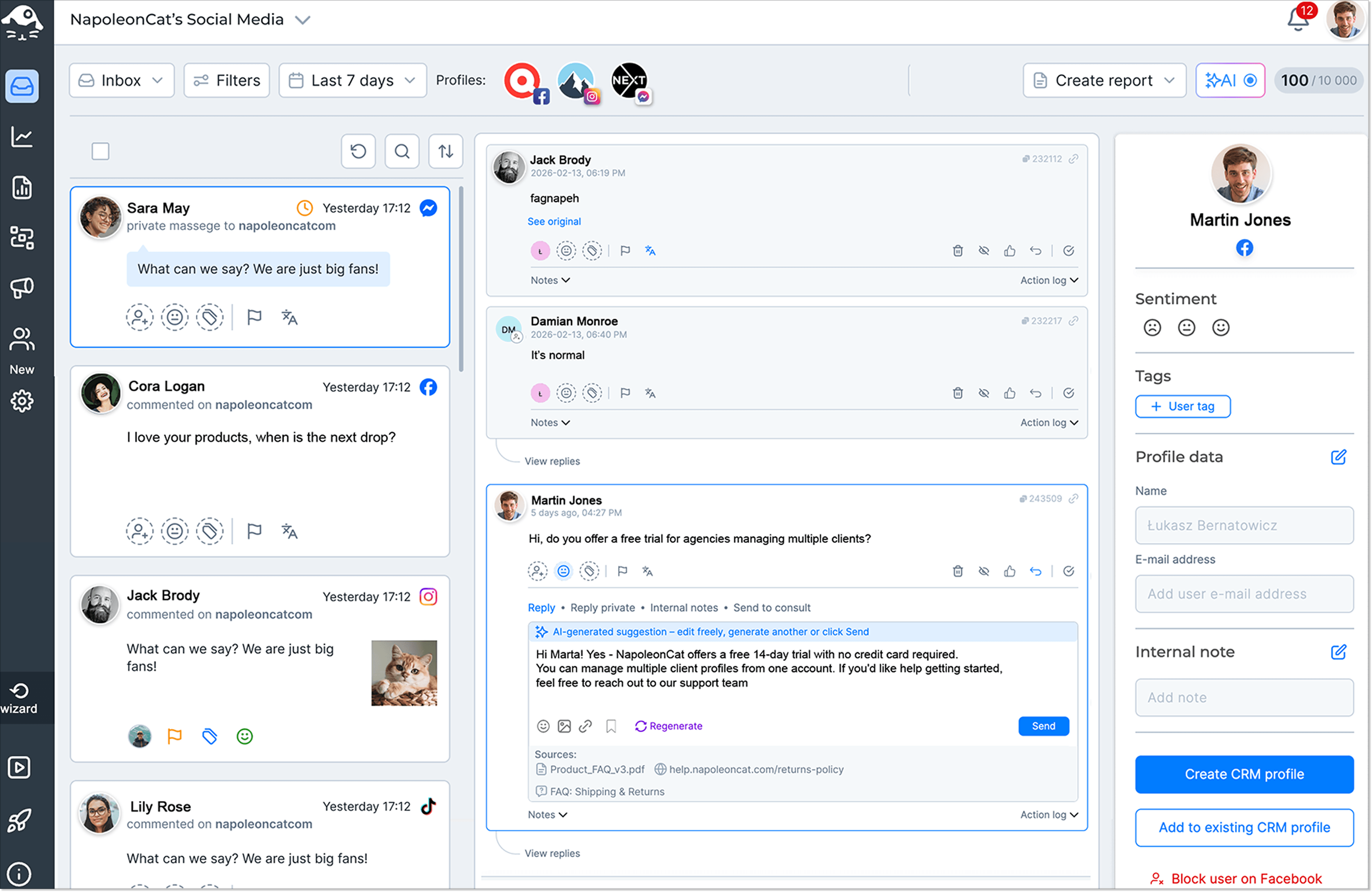Open the NapoleonCat's Social Media workspace dropdown
This screenshot has width=1372, height=892.
tap(190, 20)
